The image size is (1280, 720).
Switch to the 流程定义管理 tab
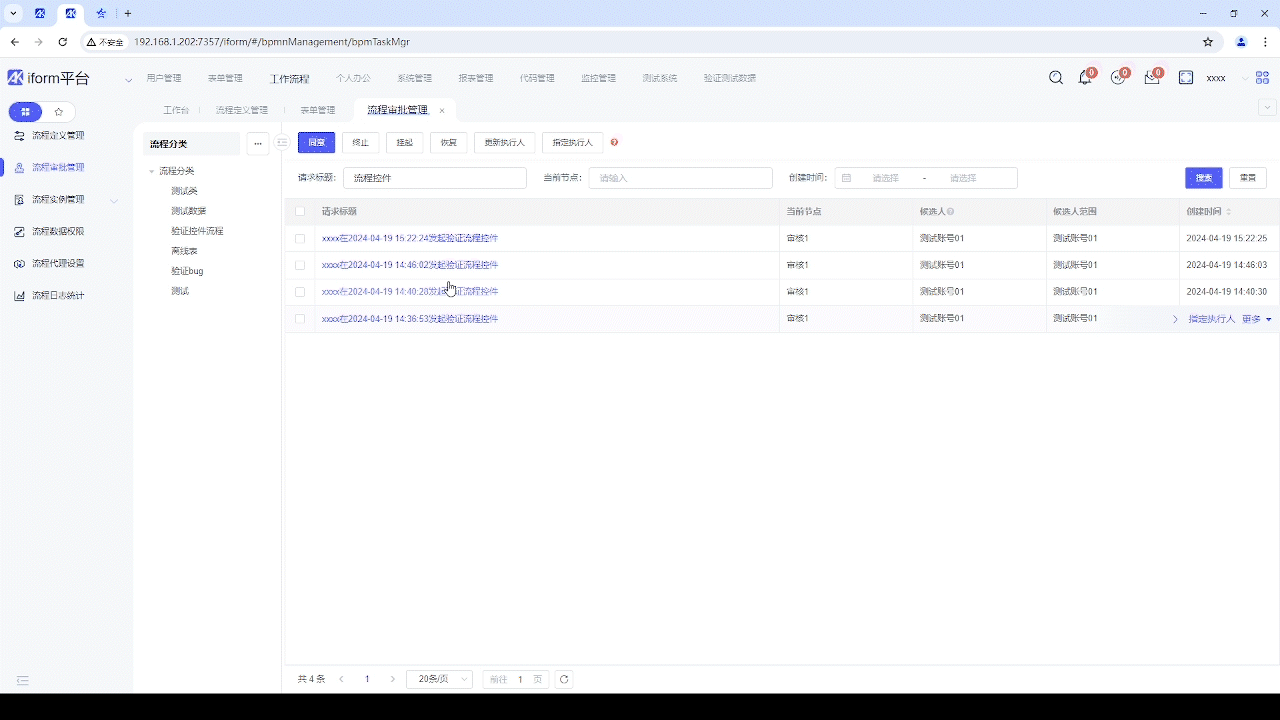(242, 110)
